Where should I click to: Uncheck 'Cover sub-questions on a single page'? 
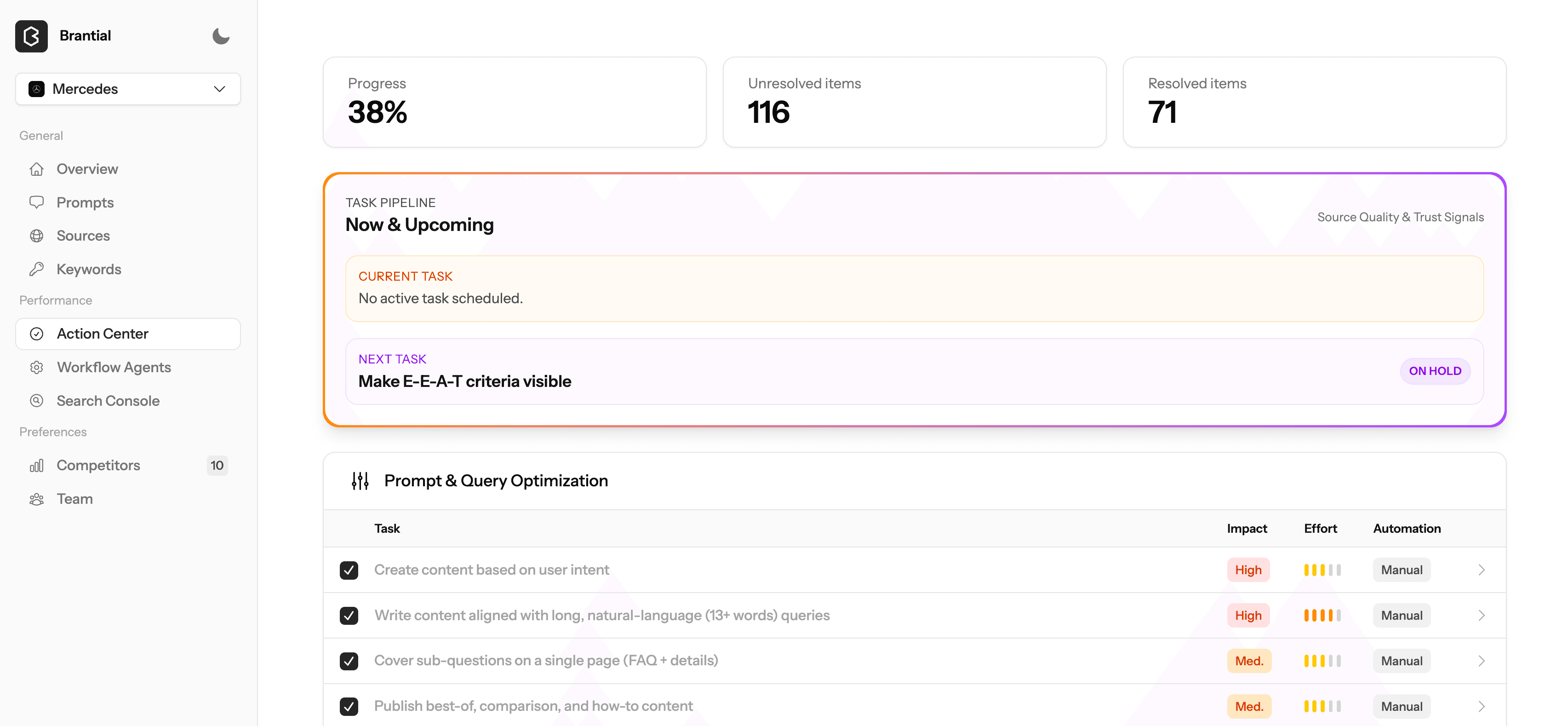349,661
